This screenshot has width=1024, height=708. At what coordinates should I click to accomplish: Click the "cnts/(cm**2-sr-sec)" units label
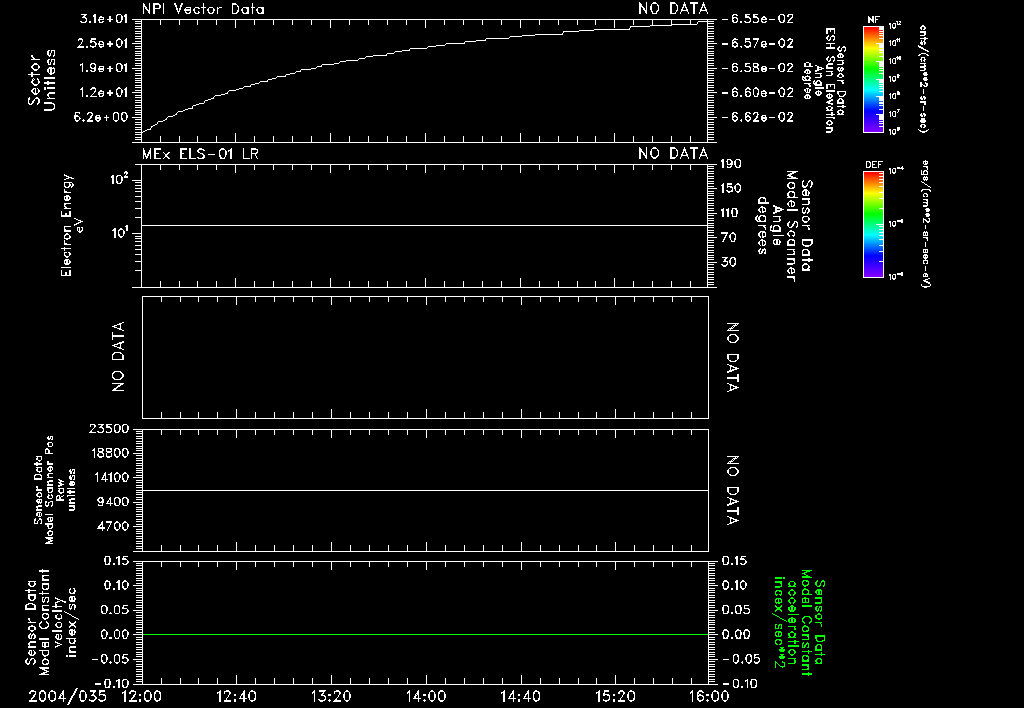(923, 79)
